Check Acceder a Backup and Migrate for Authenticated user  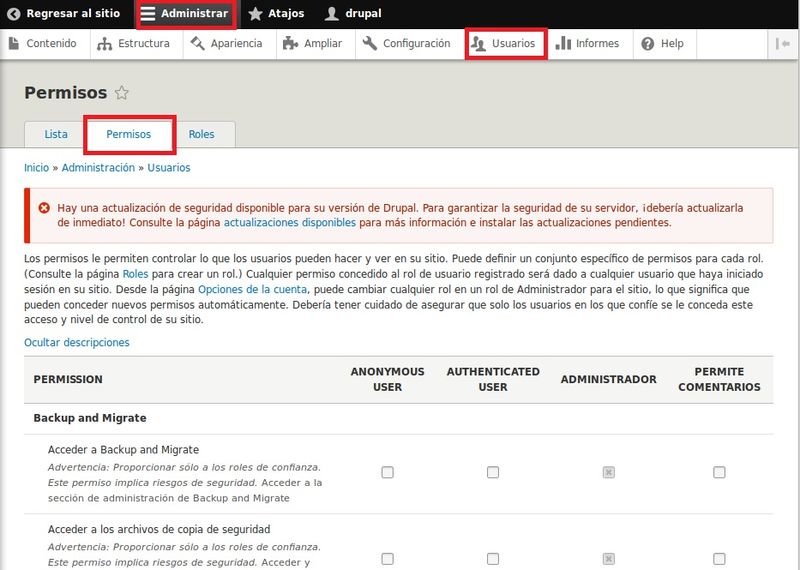click(x=493, y=472)
